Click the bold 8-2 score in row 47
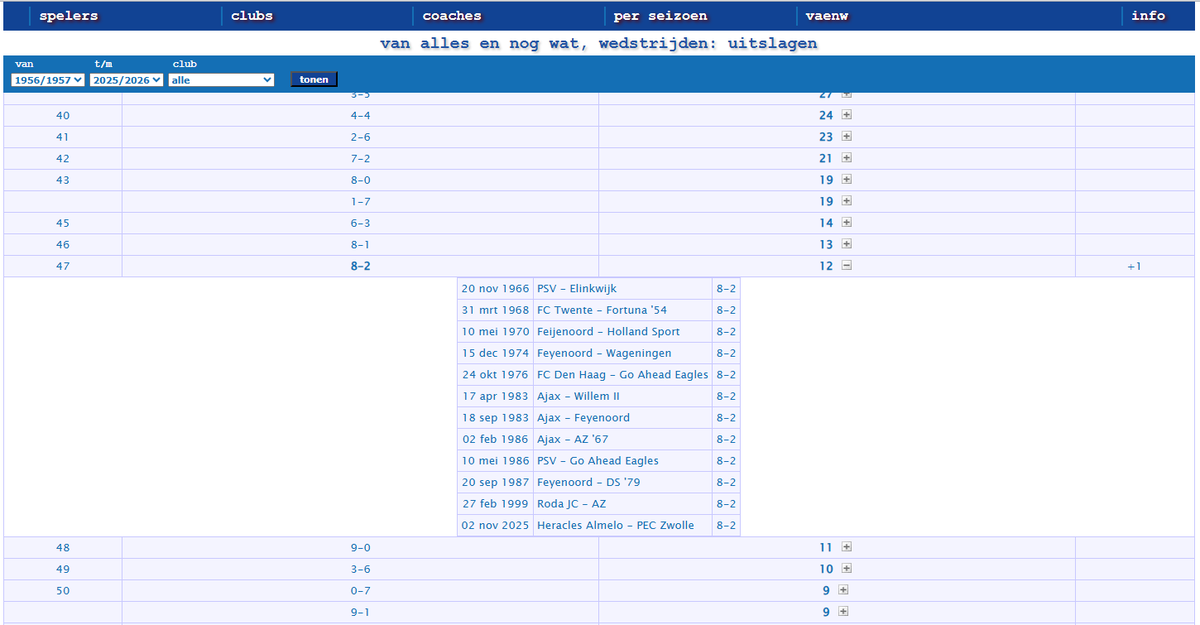 coord(360,266)
